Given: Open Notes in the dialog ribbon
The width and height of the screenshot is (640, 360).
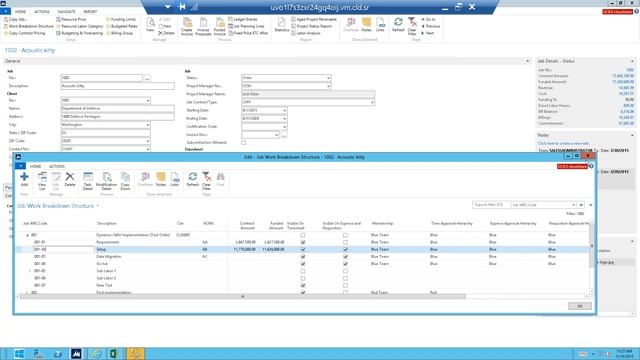Looking at the screenshot, I should tap(161, 179).
